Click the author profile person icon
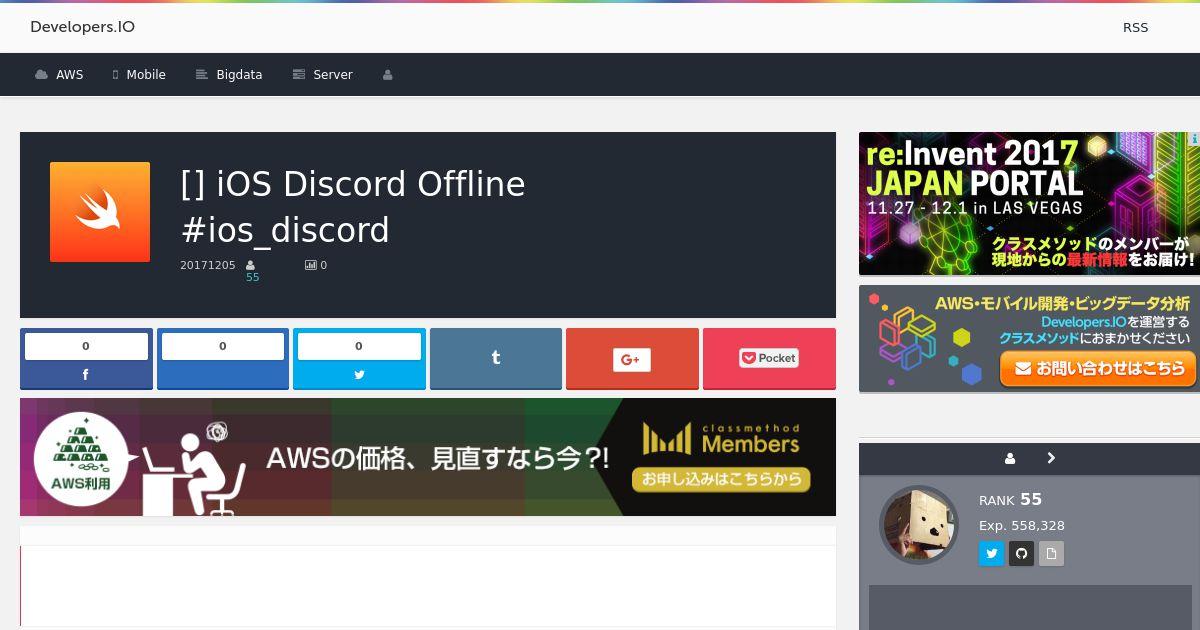This screenshot has width=1200, height=630. [1010, 458]
